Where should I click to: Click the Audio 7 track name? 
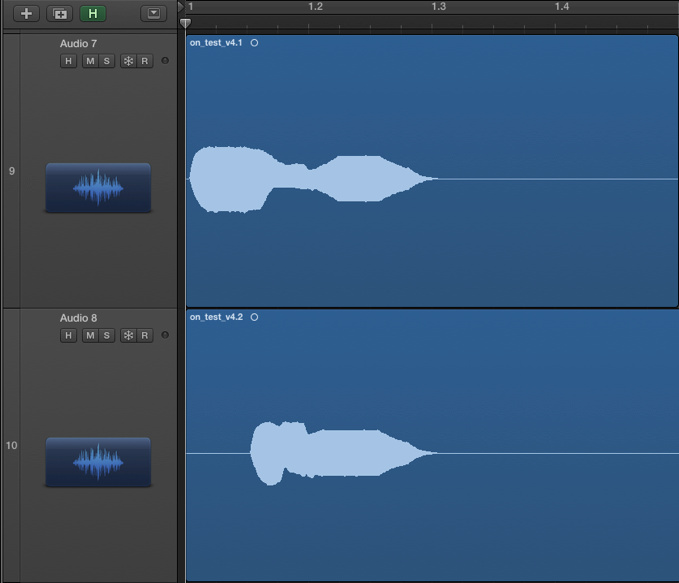tap(78, 43)
